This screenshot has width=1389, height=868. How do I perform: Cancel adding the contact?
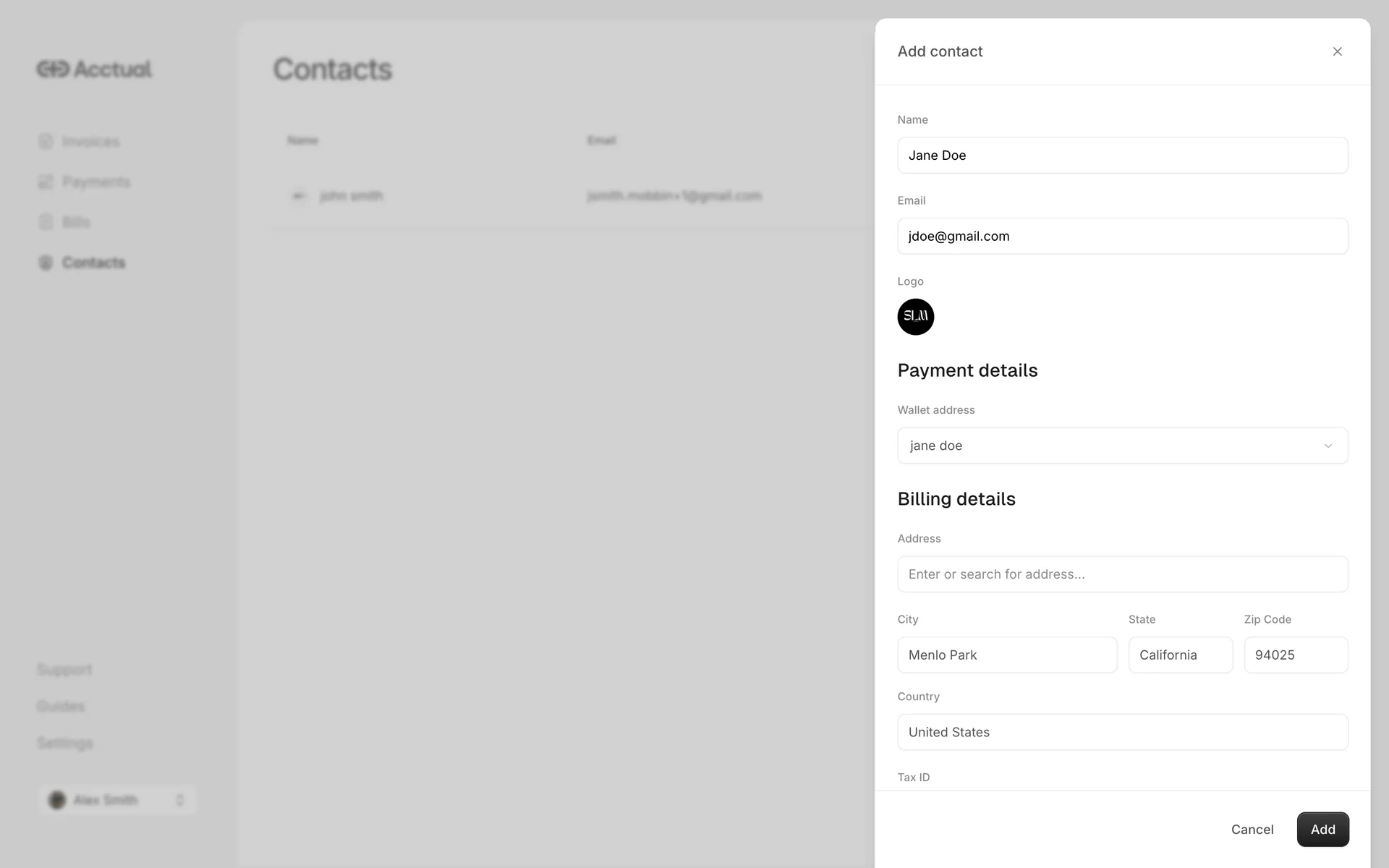click(x=1252, y=830)
